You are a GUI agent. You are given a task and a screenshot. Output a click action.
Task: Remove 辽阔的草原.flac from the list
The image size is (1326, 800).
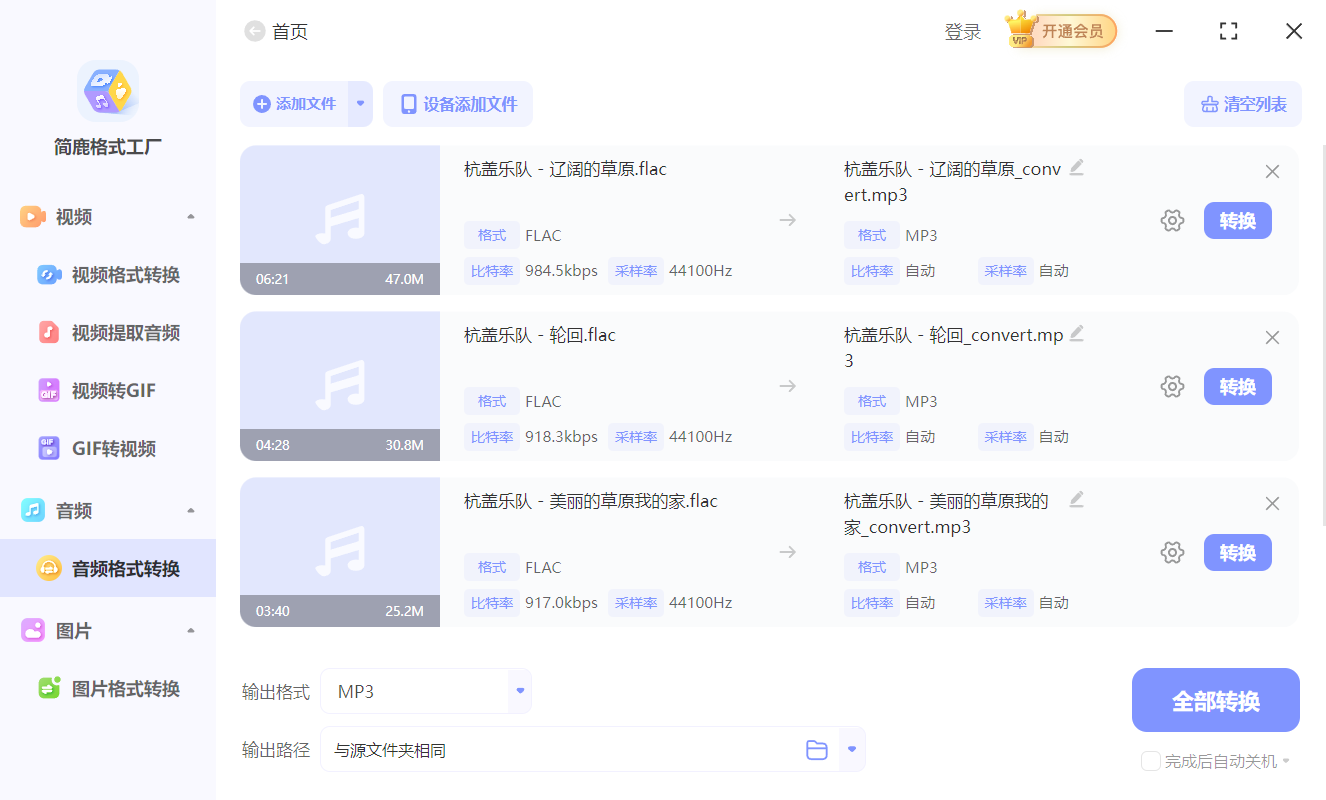point(1272,172)
